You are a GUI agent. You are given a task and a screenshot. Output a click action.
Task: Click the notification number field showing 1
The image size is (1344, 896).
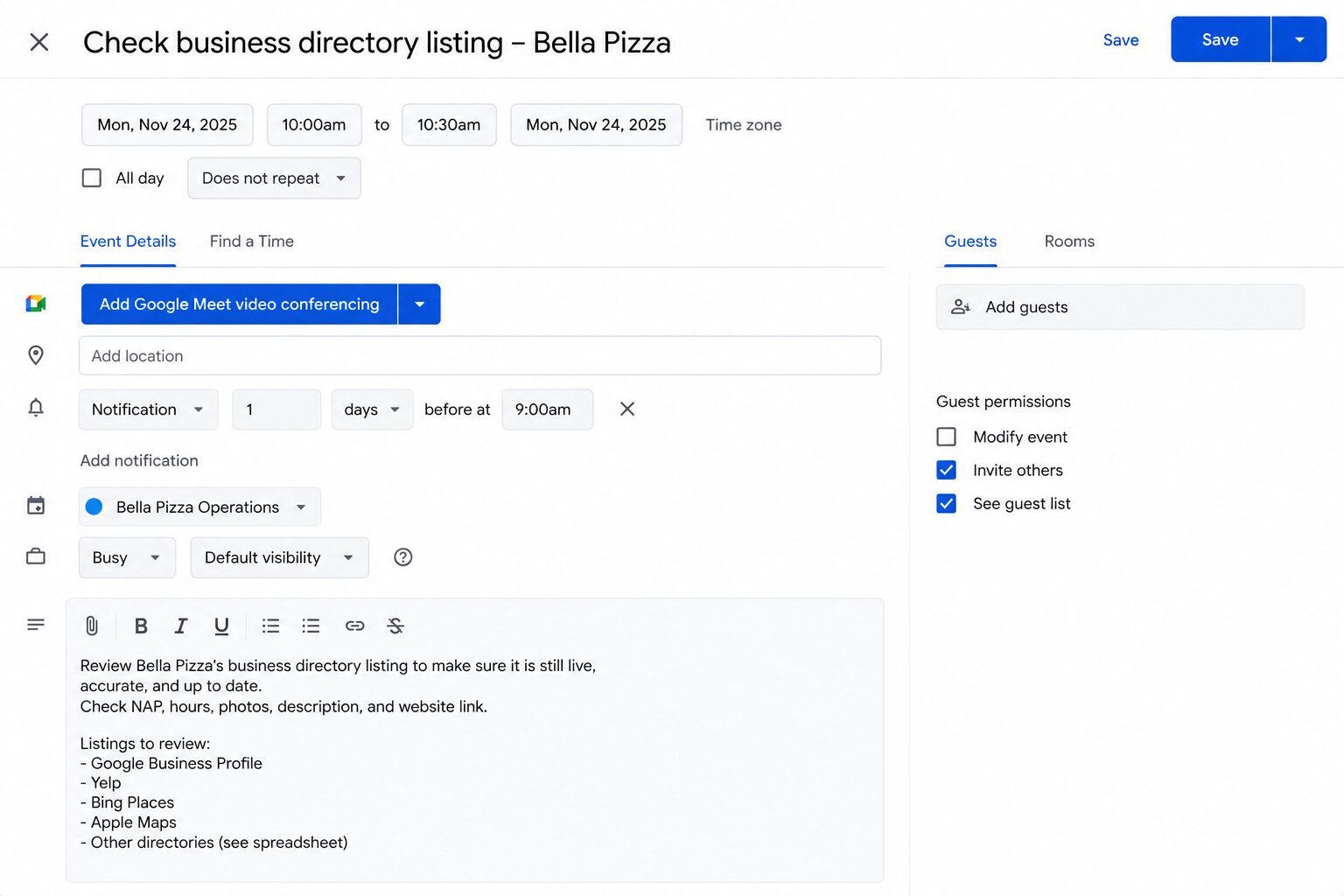(x=276, y=409)
